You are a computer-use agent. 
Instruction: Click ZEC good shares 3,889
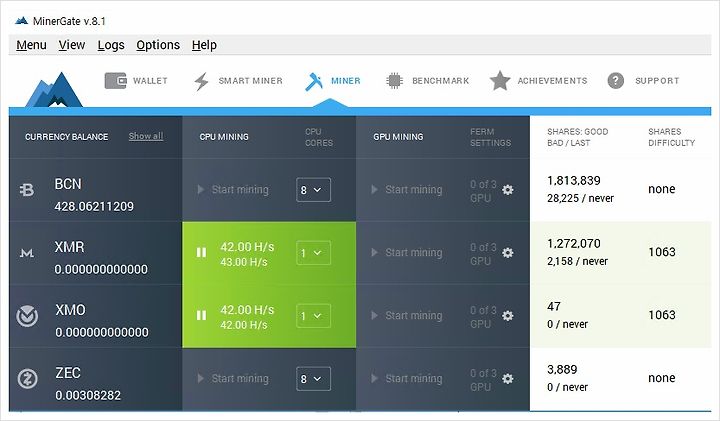(x=562, y=369)
